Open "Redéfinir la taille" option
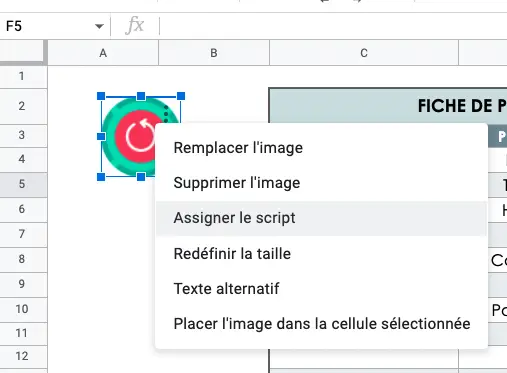 [321, 254]
